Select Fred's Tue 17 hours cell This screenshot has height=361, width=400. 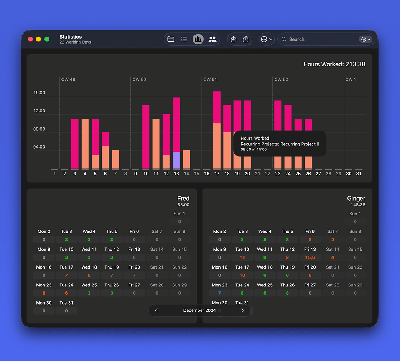coord(66,275)
